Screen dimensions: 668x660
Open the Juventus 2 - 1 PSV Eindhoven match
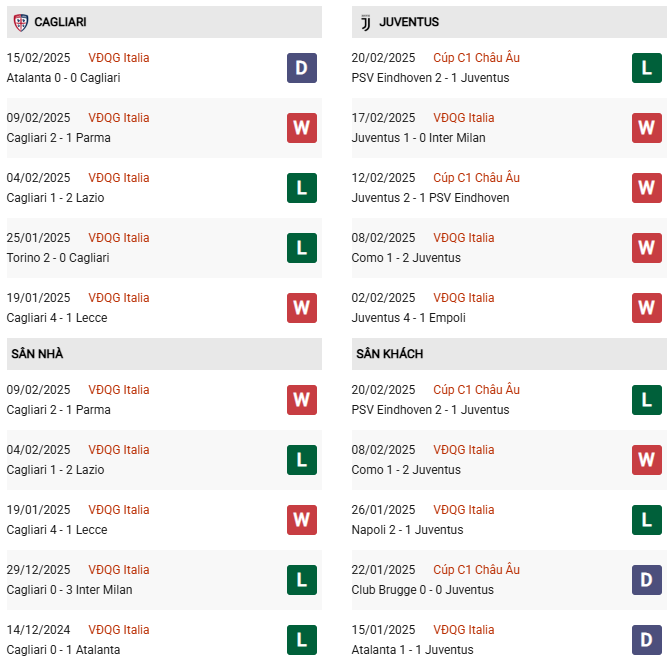pos(430,198)
